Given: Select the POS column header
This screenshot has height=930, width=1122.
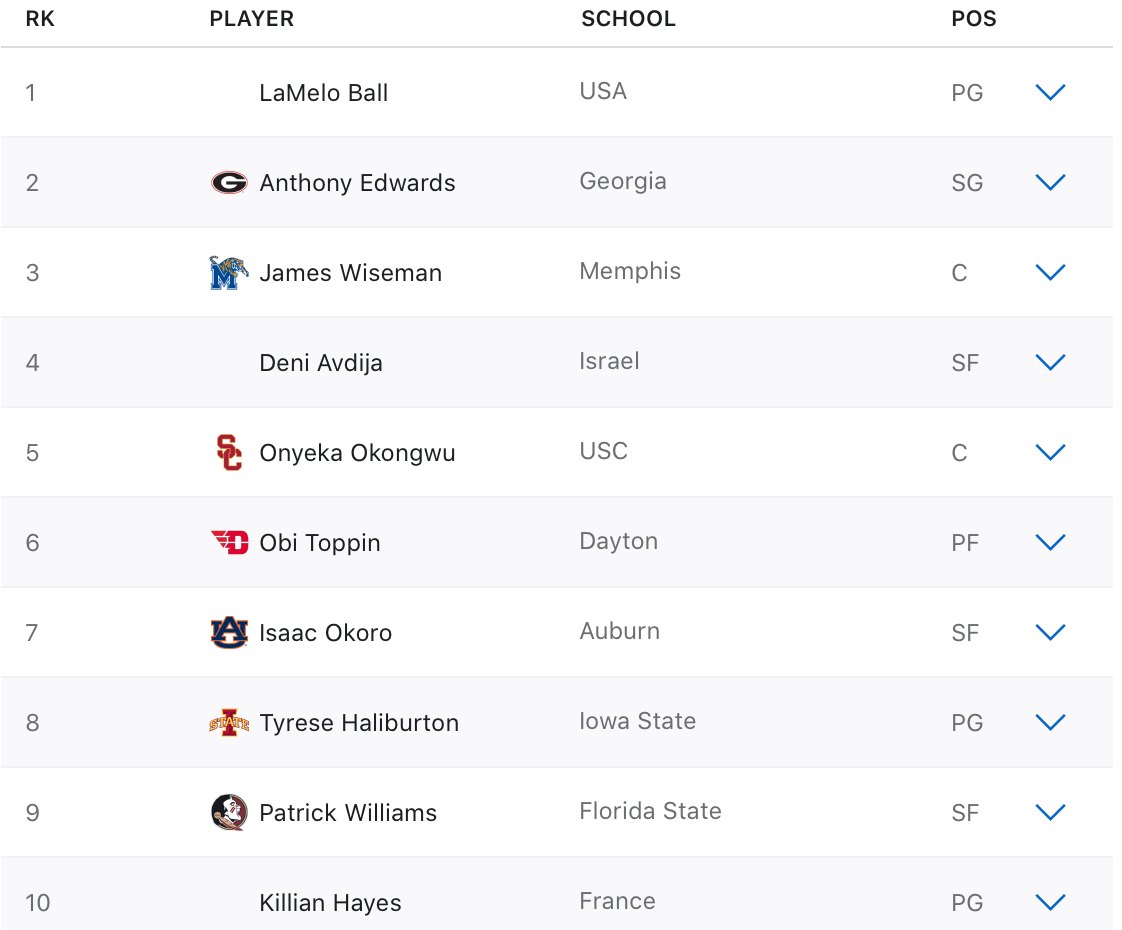Looking at the screenshot, I should [x=974, y=19].
